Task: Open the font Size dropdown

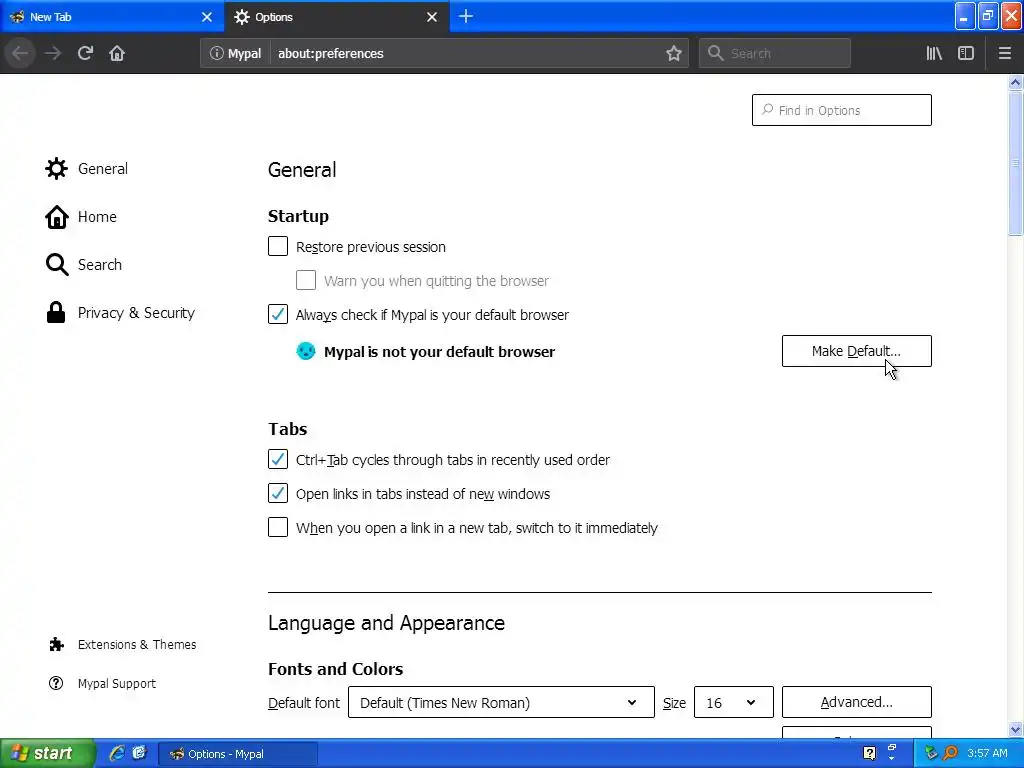Action: 733,702
